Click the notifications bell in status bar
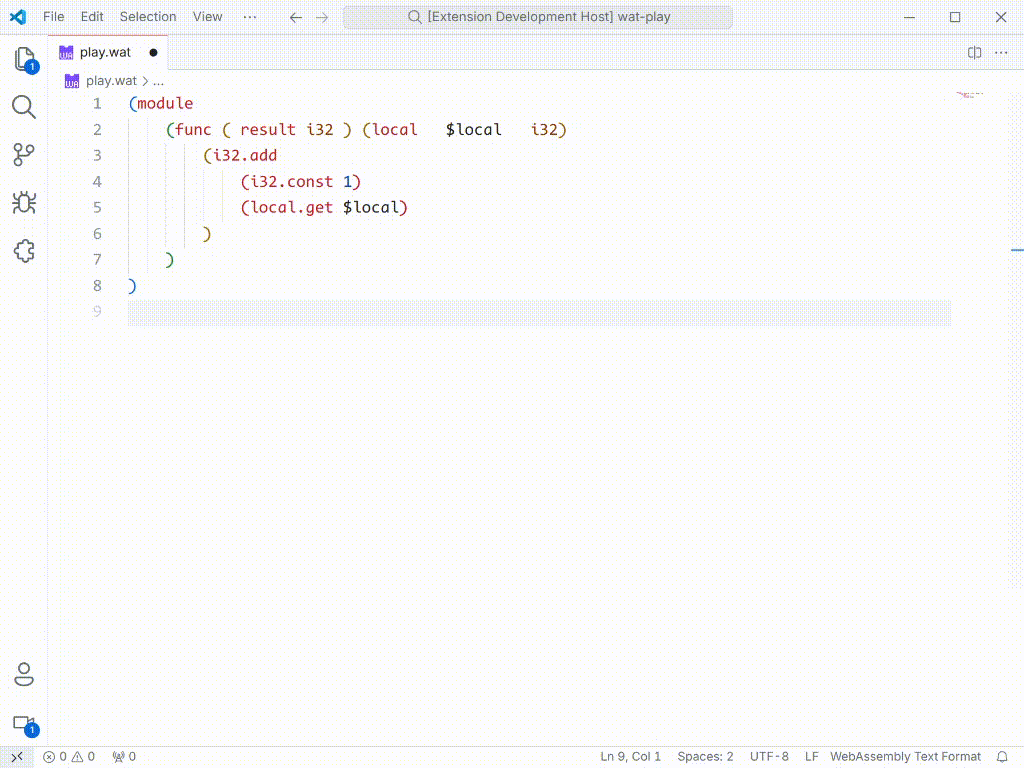Image resolution: width=1024 pixels, height=768 pixels. 1002,757
